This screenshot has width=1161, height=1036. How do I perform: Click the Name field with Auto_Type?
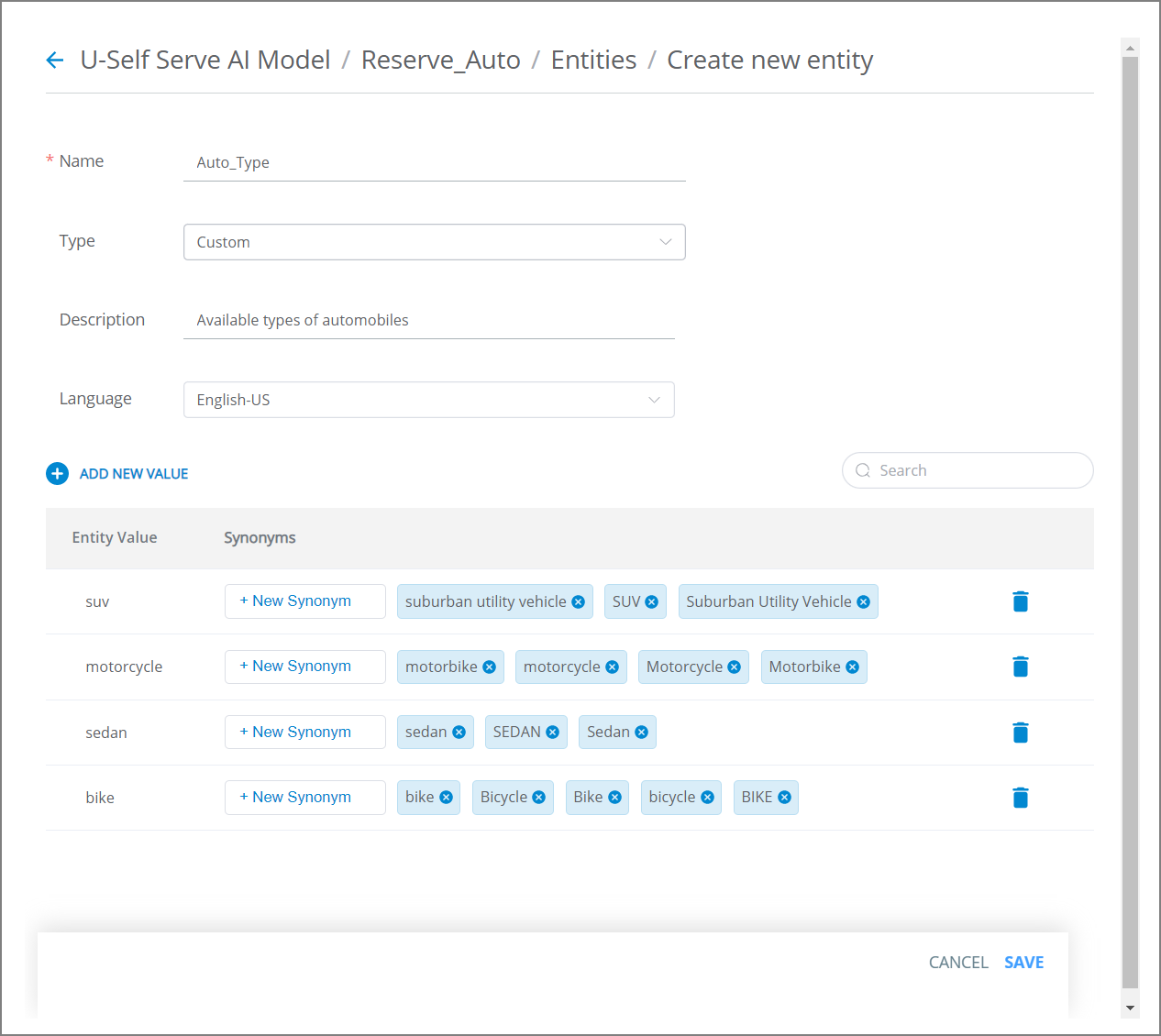click(x=435, y=163)
